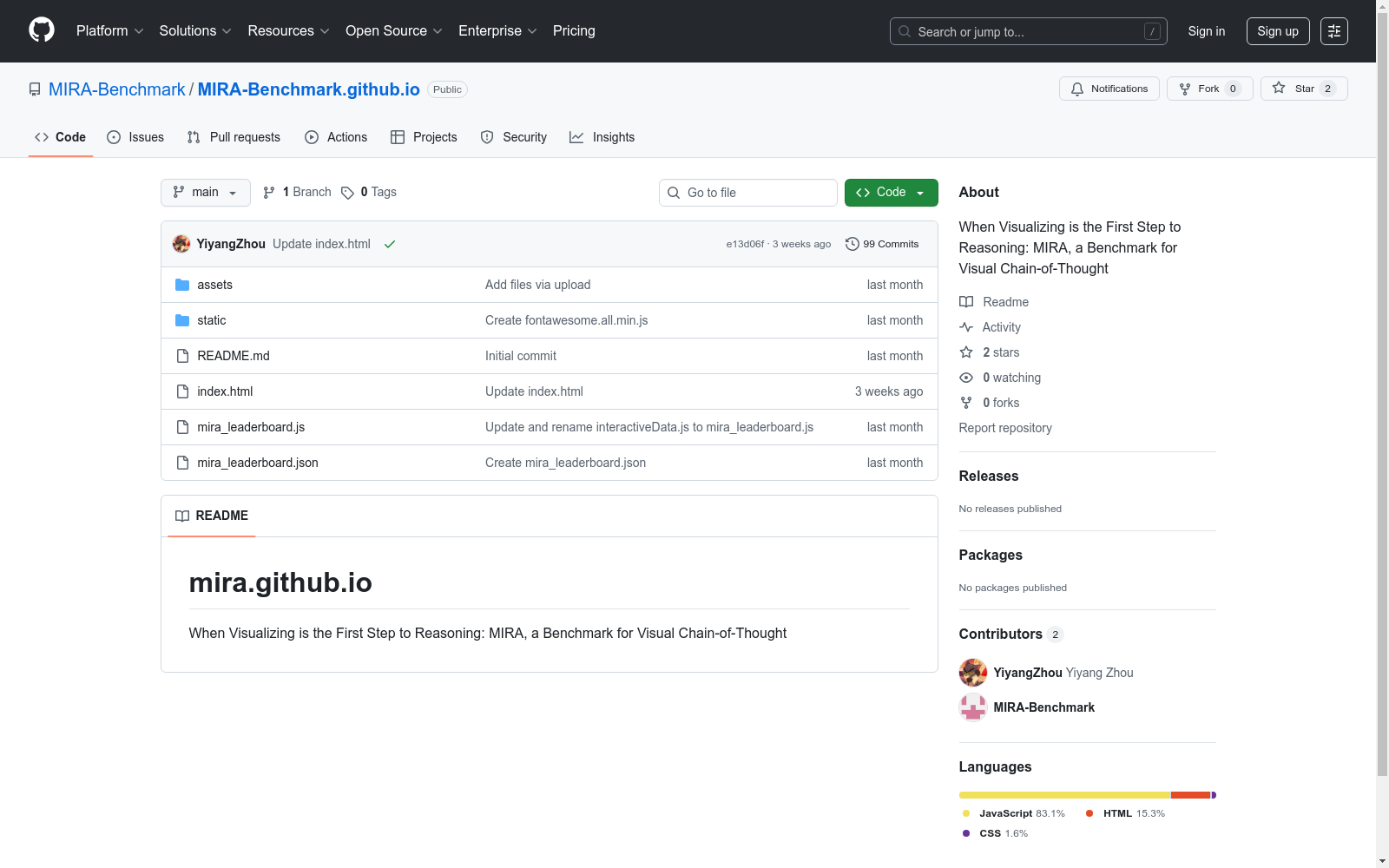Click the fork icon beside 0 forks
The image size is (1389, 868).
966,403
